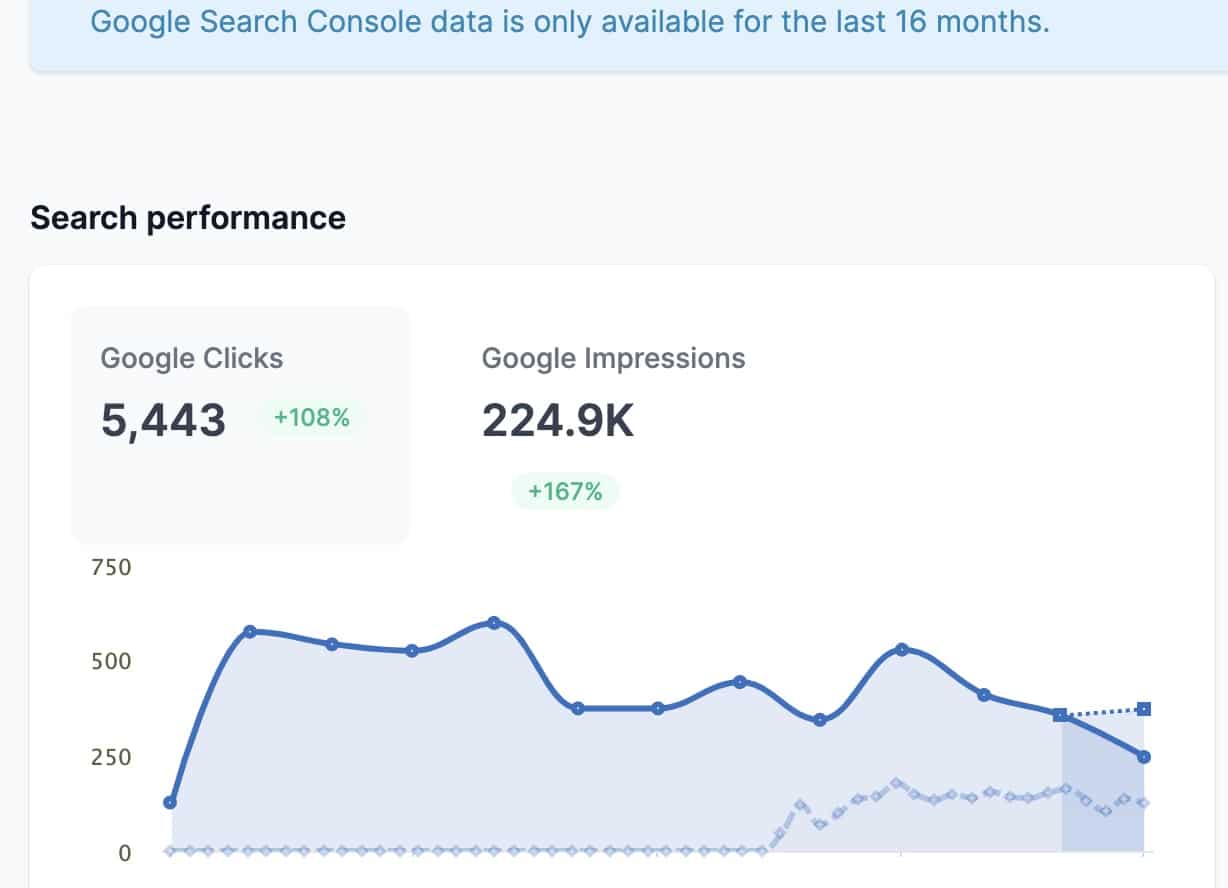Click the square marker where the dotted line begins
Viewport: 1228px width, 888px height.
pyautogui.click(x=1060, y=714)
